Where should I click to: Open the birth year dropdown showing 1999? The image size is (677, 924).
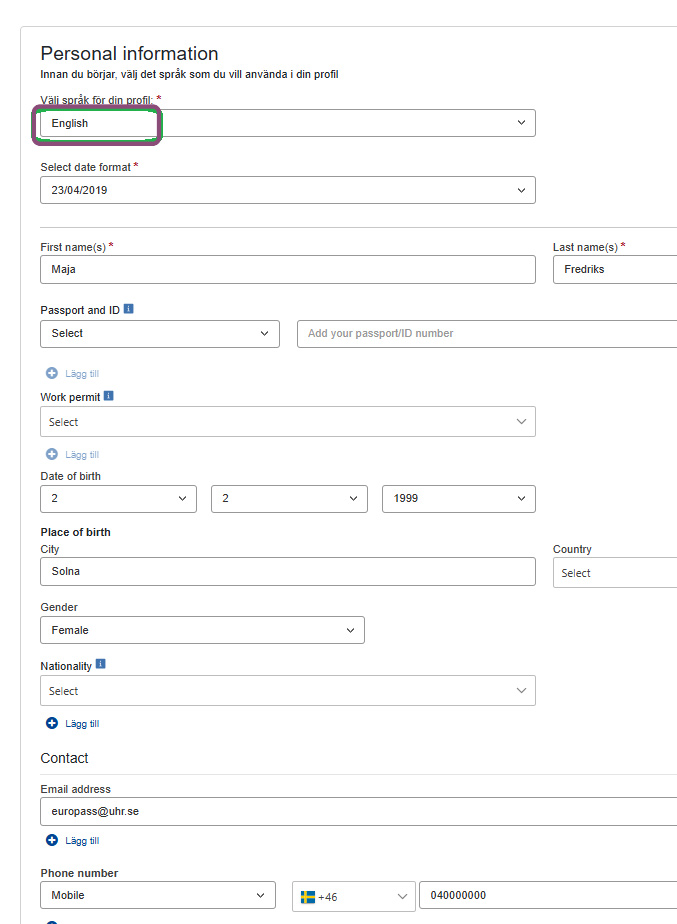[x=458, y=498]
